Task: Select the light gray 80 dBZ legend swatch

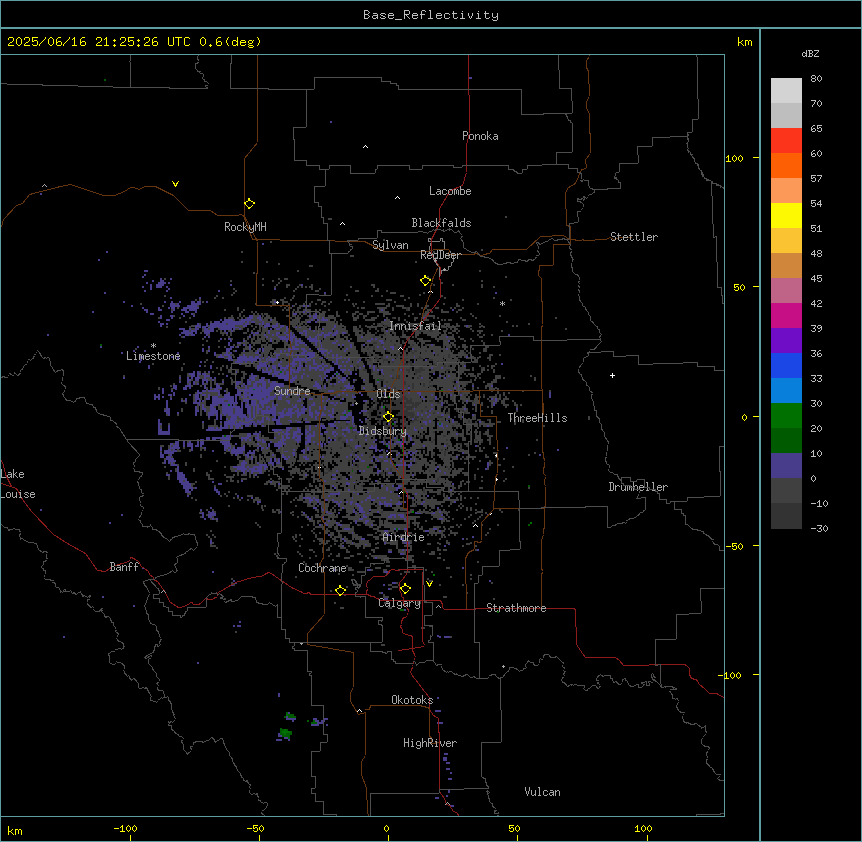Action: (x=786, y=90)
